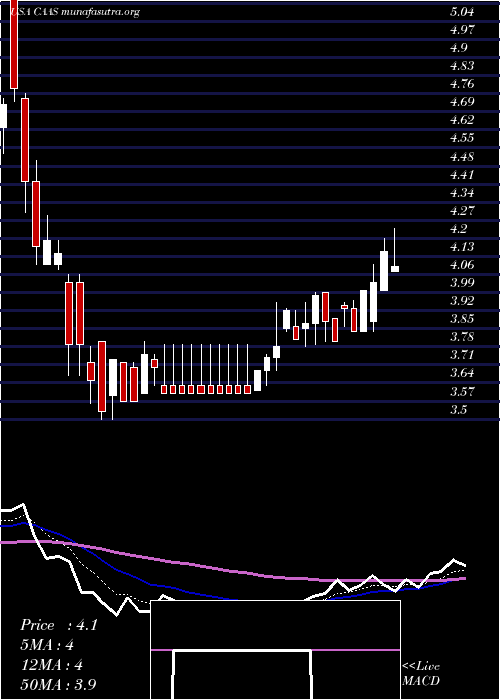Click the 3.99 price axis label
Viewport: 500px width, 700px height.
[462, 283]
